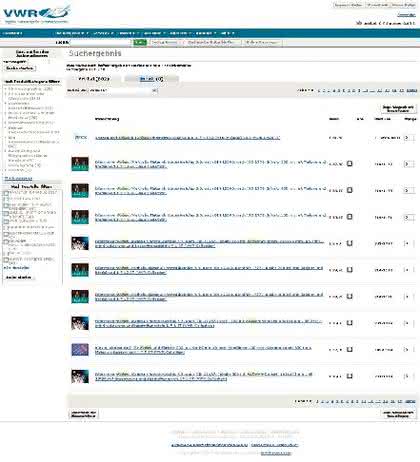The image size is (420, 462).
Task: Click the small document icon in the fifth result row
Action: point(349,243)
